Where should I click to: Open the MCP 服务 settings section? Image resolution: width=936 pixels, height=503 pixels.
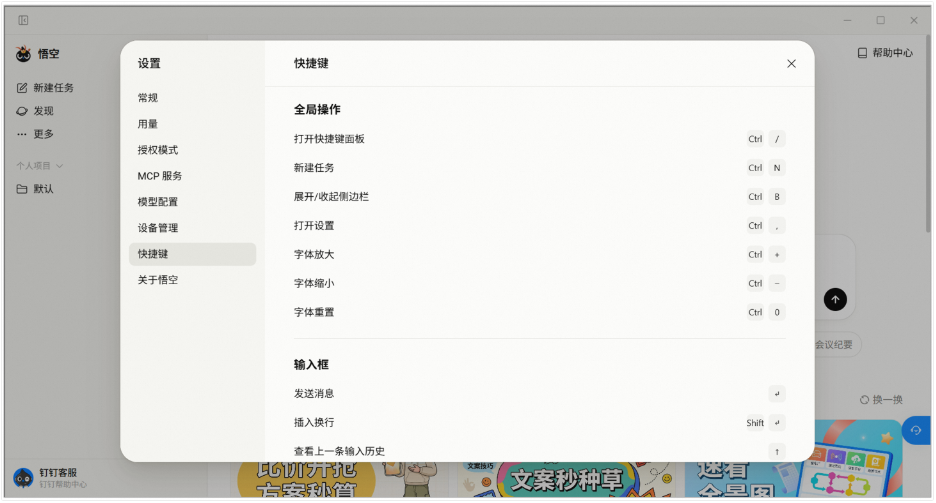point(192,176)
